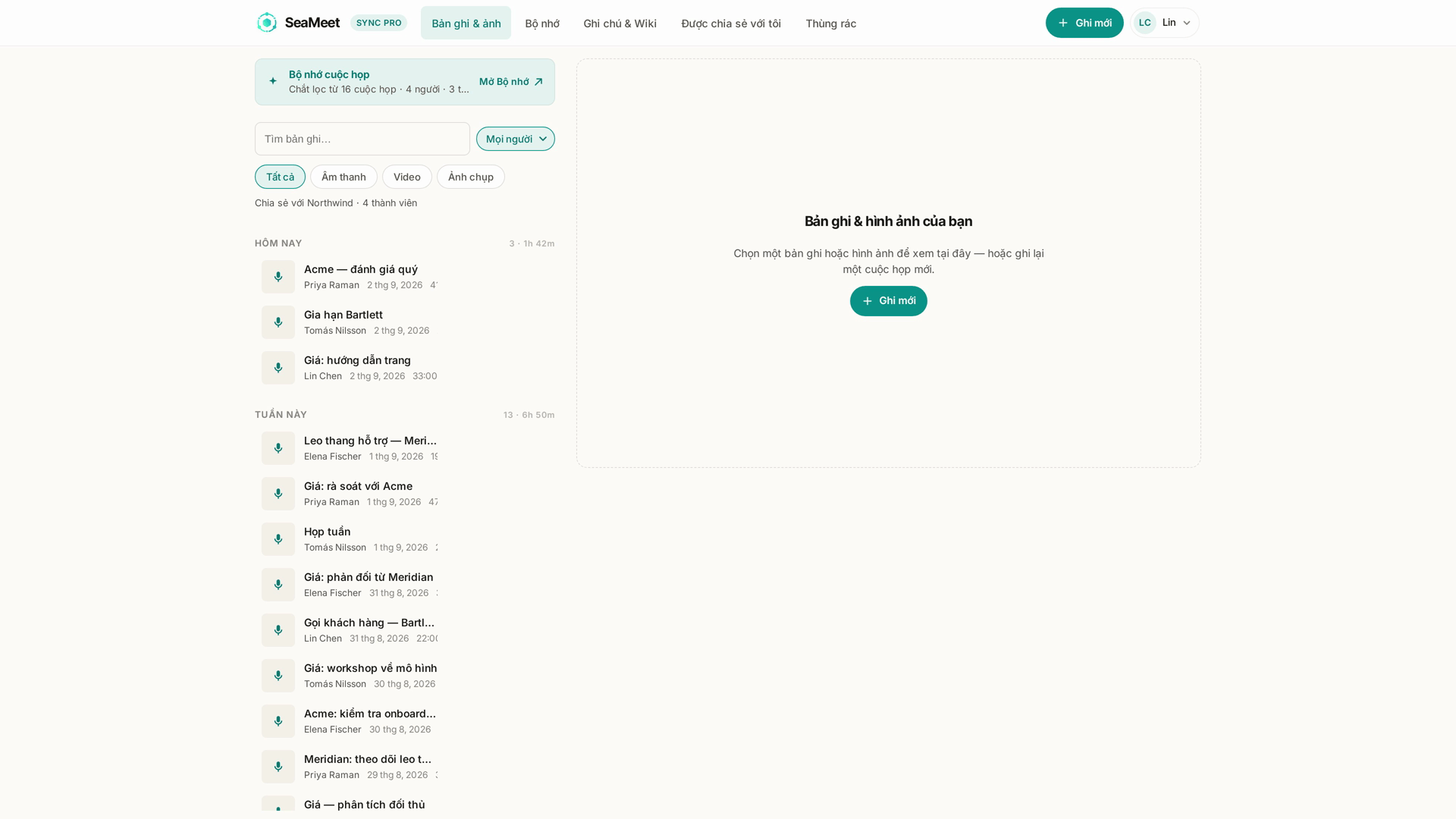Select the Tất cả filter chip
The height and width of the screenshot is (819, 1456).
pyautogui.click(x=280, y=177)
